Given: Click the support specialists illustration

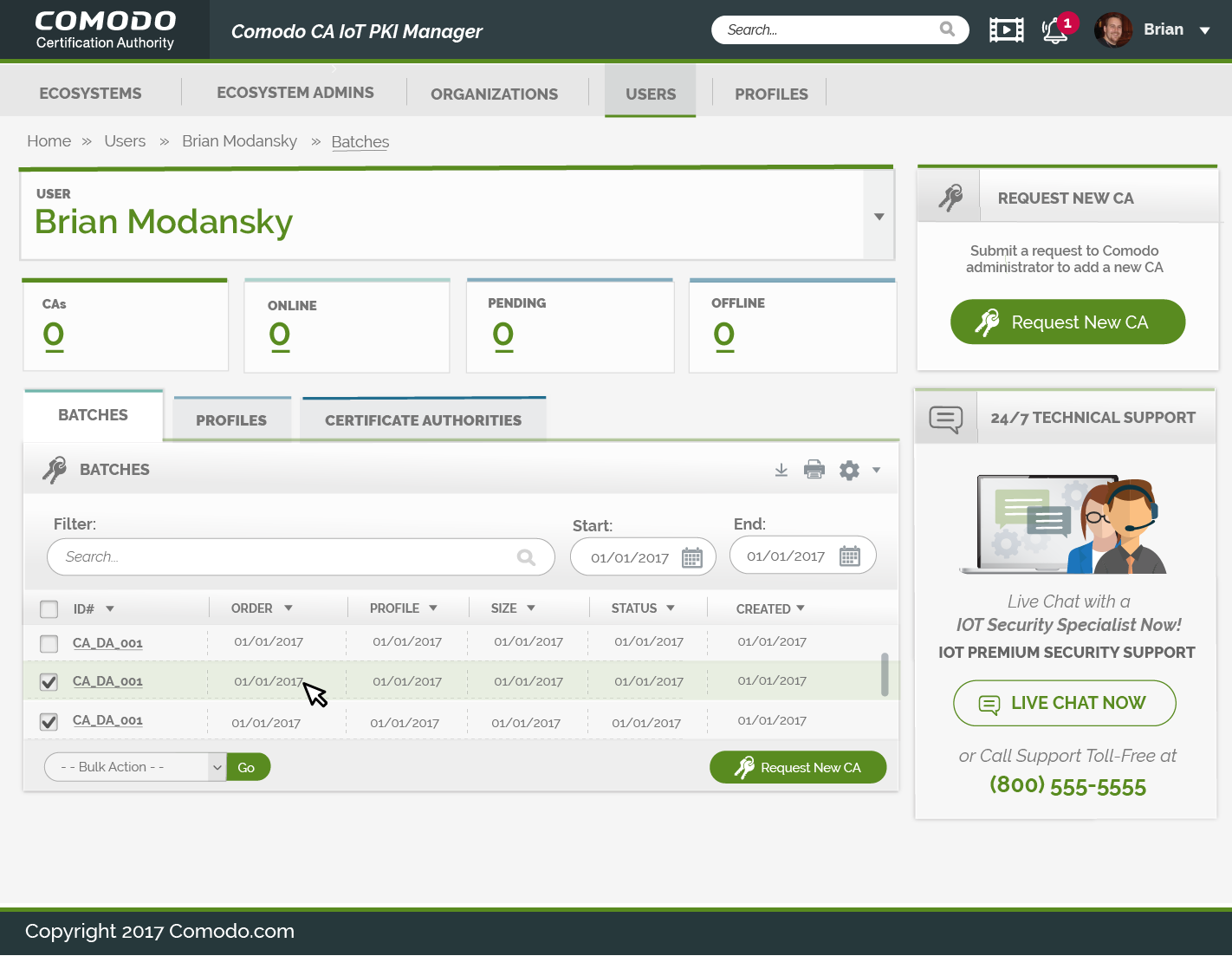Looking at the screenshot, I should (1064, 524).
